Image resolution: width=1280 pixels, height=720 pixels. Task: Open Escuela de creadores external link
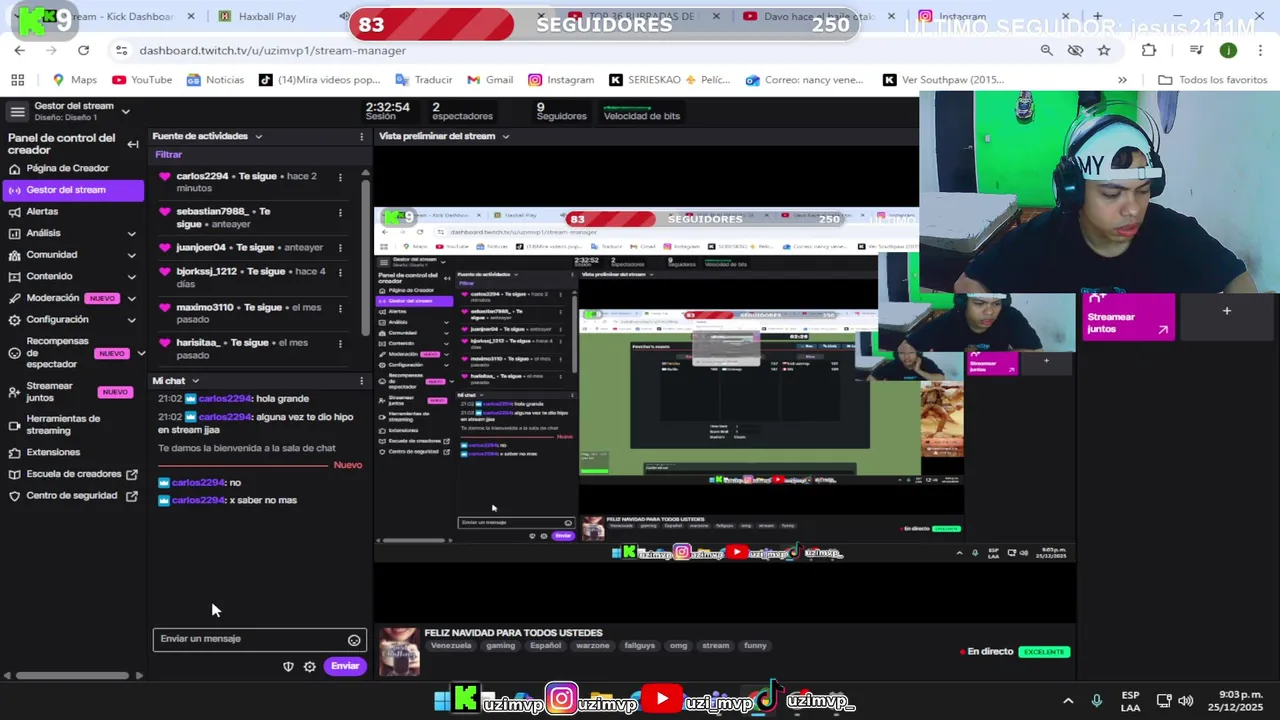[73, 474]
